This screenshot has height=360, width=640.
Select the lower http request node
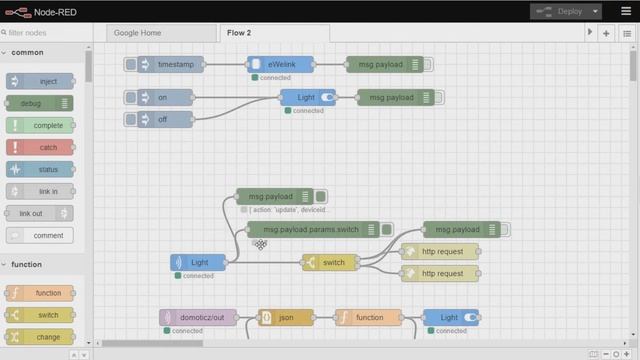440,273
